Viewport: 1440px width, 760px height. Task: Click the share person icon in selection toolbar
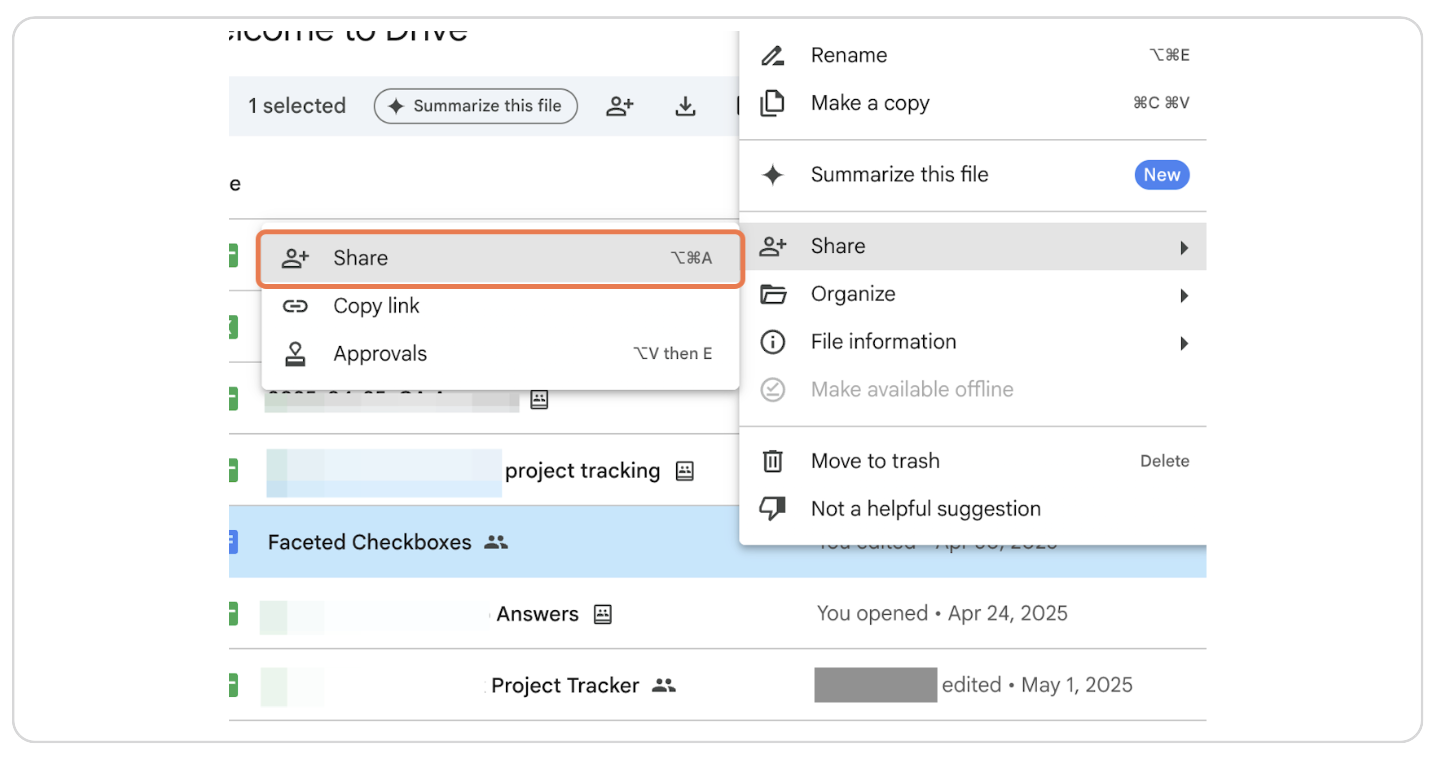click(620, 106)
